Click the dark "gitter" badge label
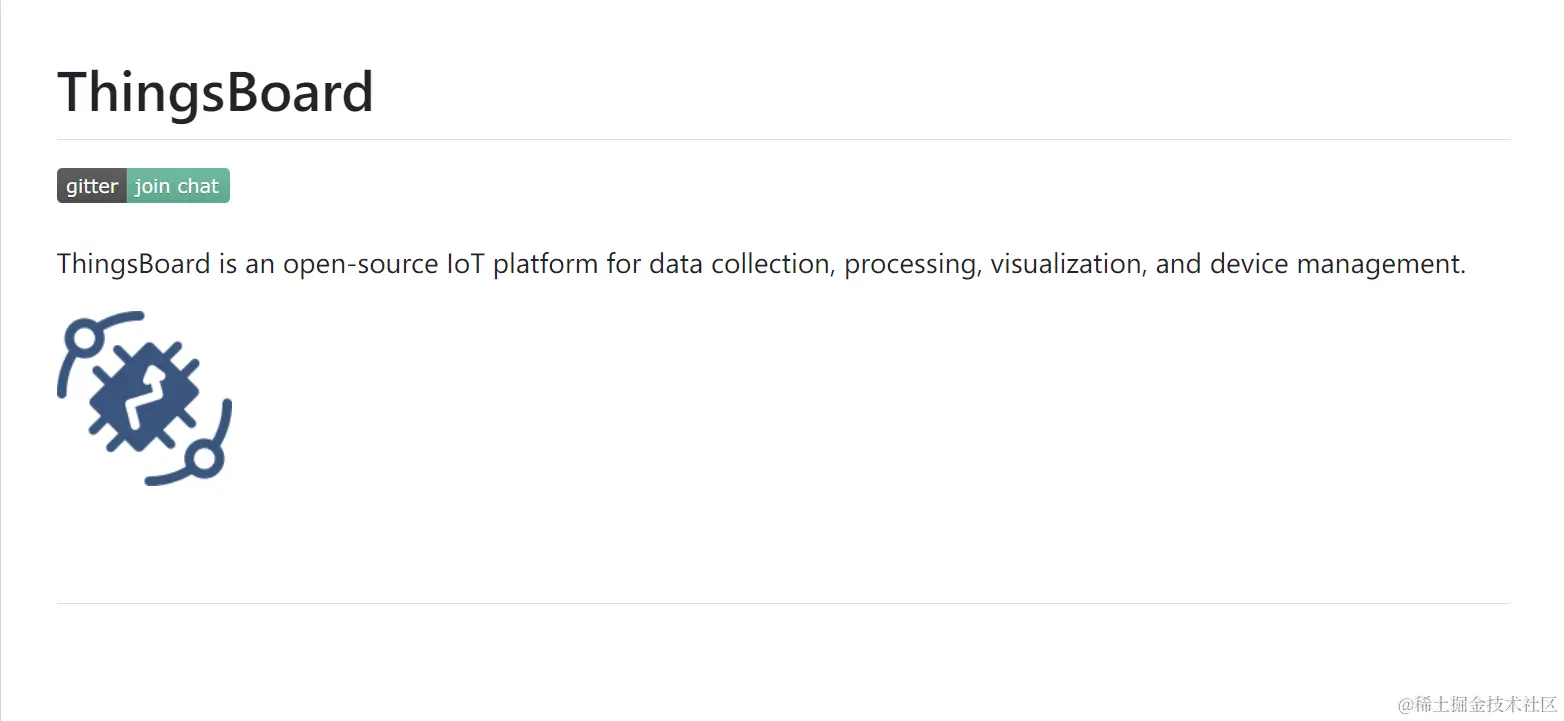The image size is (1564, 721). coord(92,186)
